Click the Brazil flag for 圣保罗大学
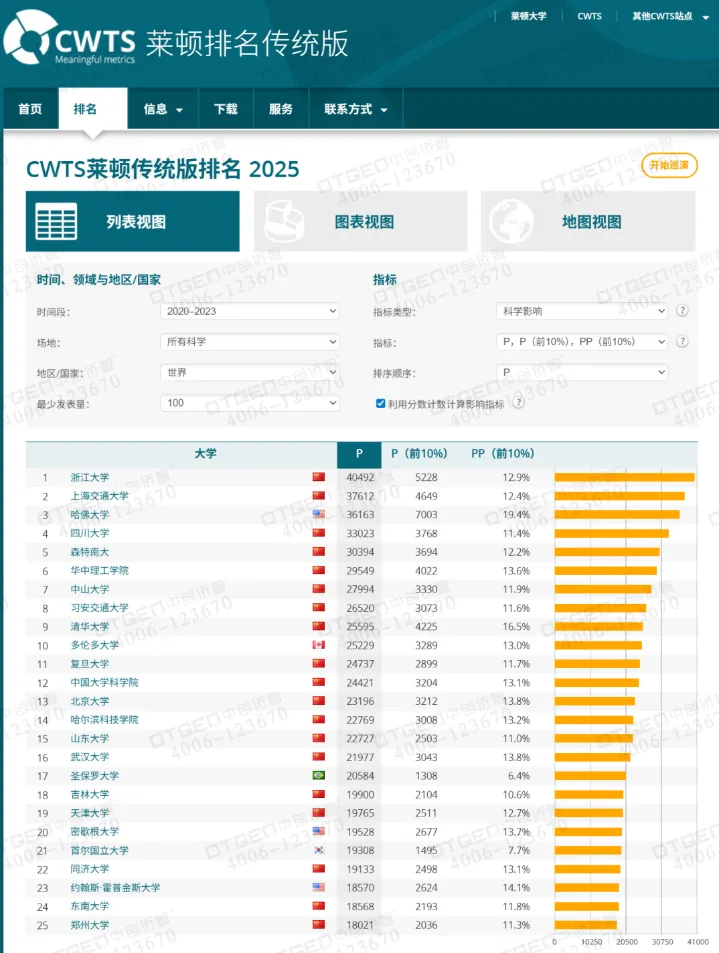The height and width of the screenshot is (953, 719). point(318,776)
